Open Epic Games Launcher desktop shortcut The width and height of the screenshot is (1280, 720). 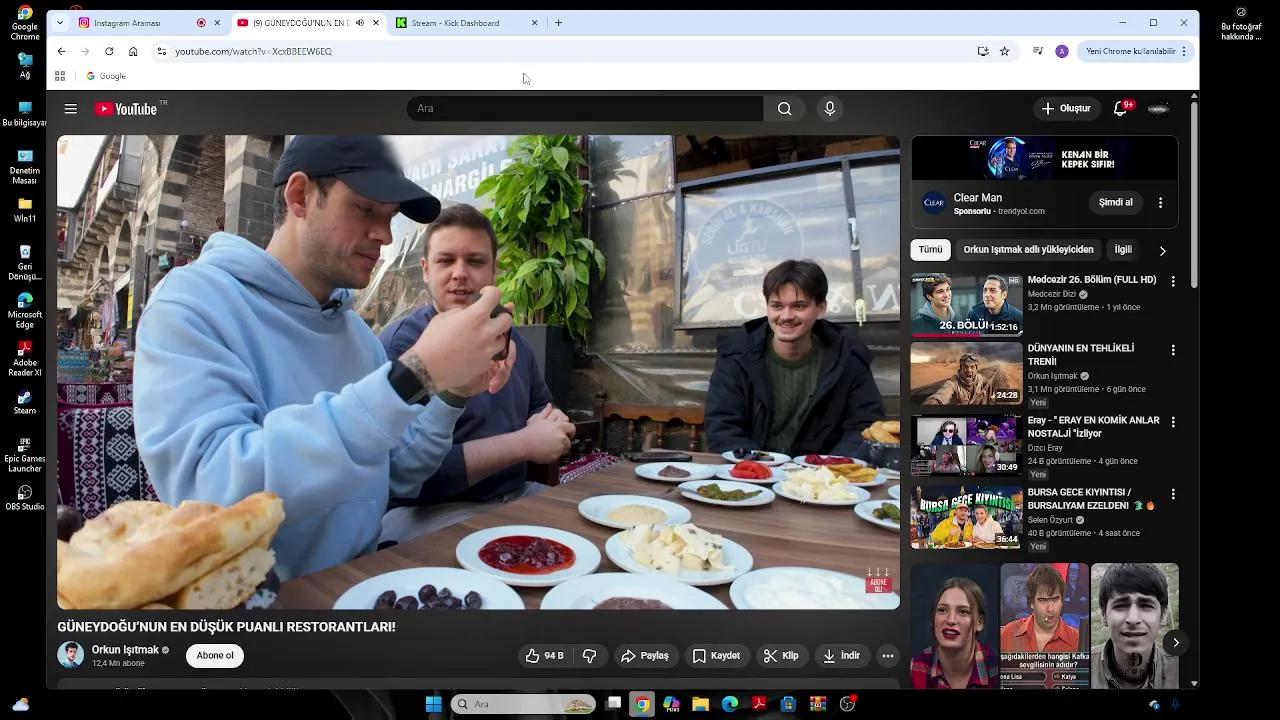25,455
